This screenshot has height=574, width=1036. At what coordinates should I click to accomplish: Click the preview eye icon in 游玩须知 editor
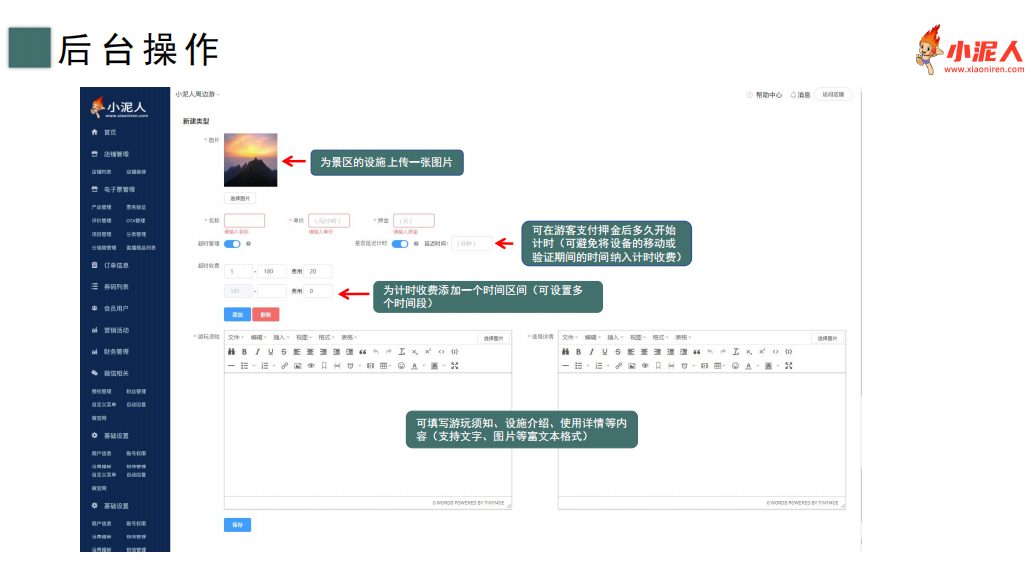pos(311,366)
